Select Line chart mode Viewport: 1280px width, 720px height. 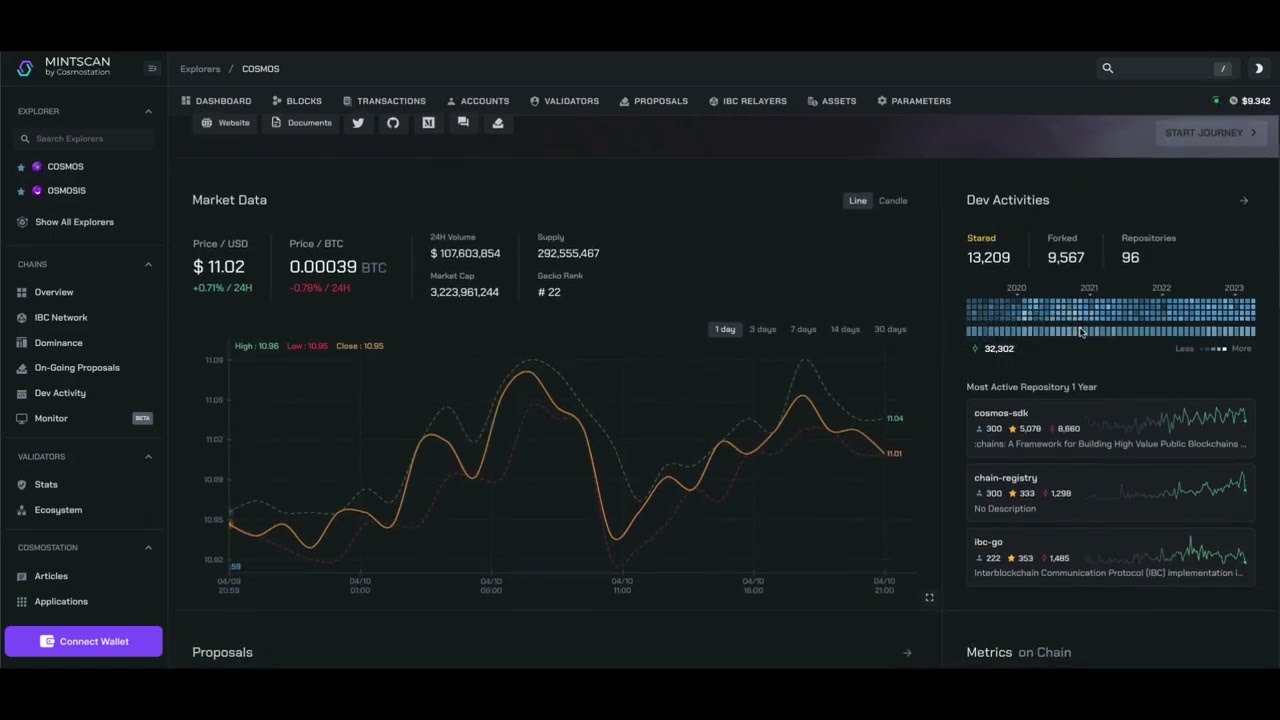click(858, 201)
